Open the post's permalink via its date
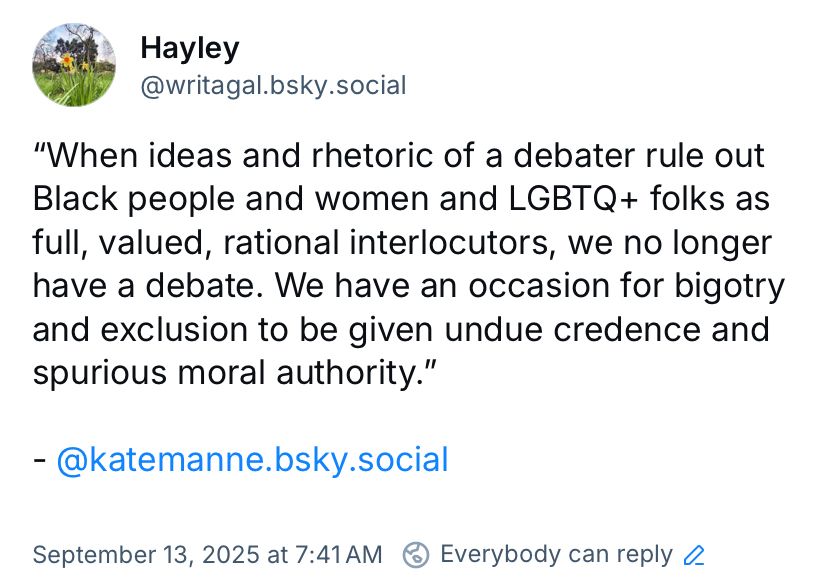The image size is (828, 581). click(x=206, y=554)
